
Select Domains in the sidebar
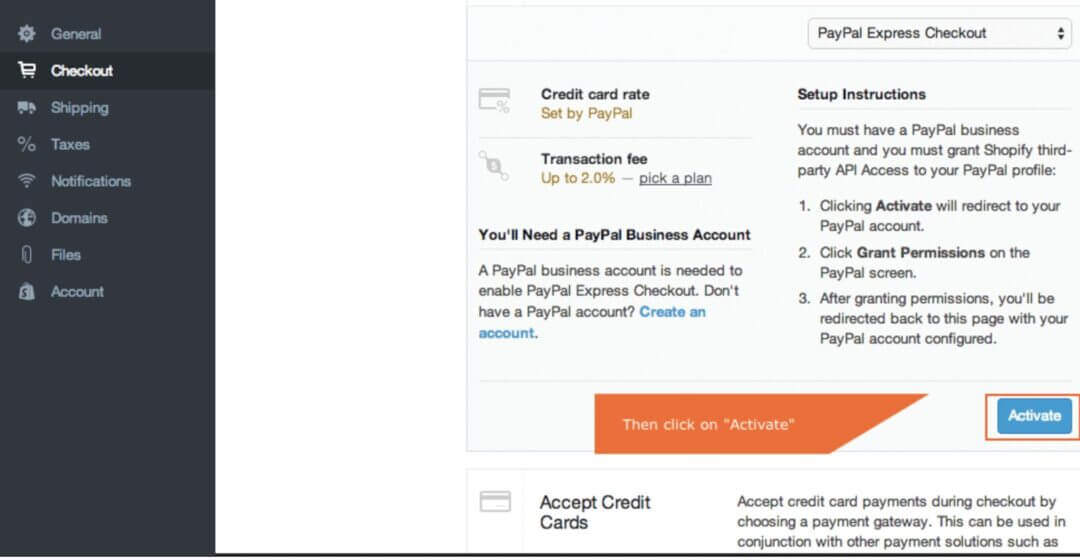click(79, 218)
